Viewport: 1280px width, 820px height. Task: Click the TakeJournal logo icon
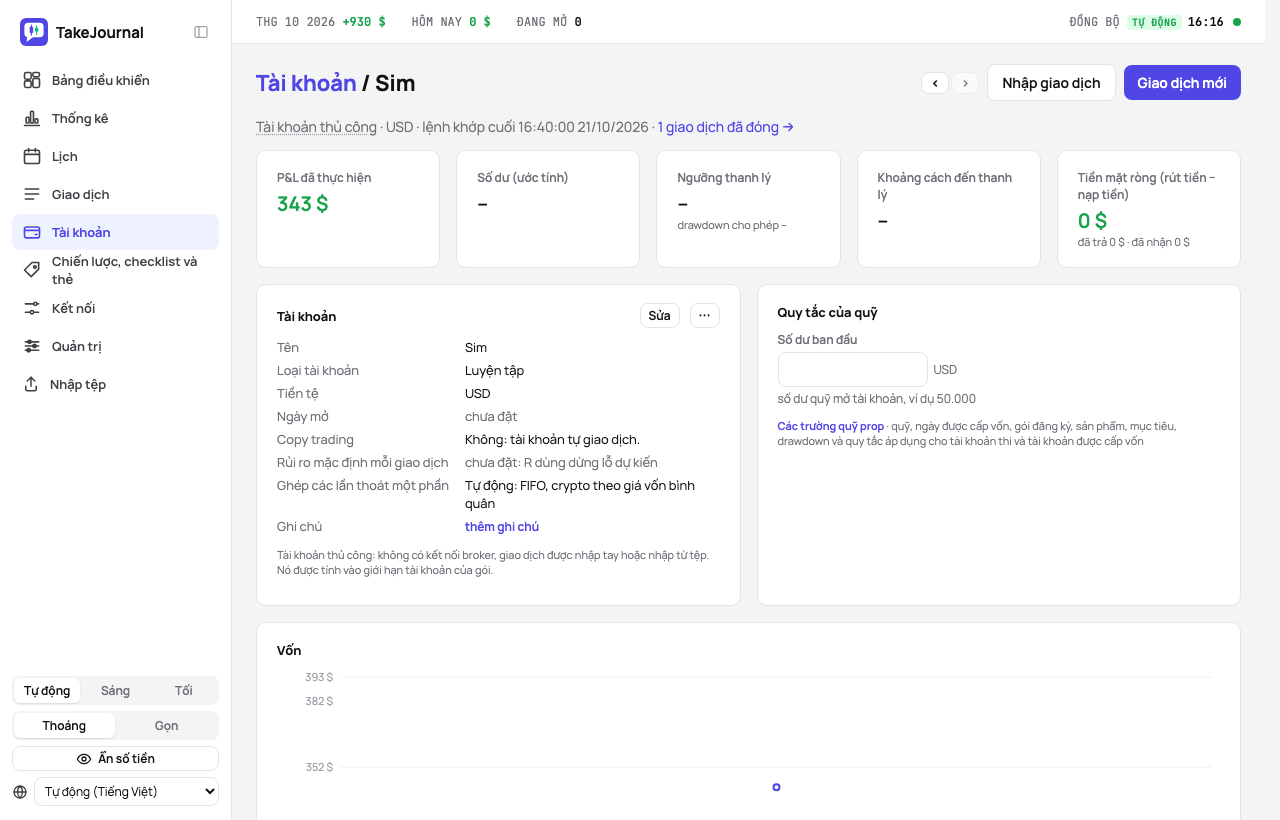click(34, 32)
